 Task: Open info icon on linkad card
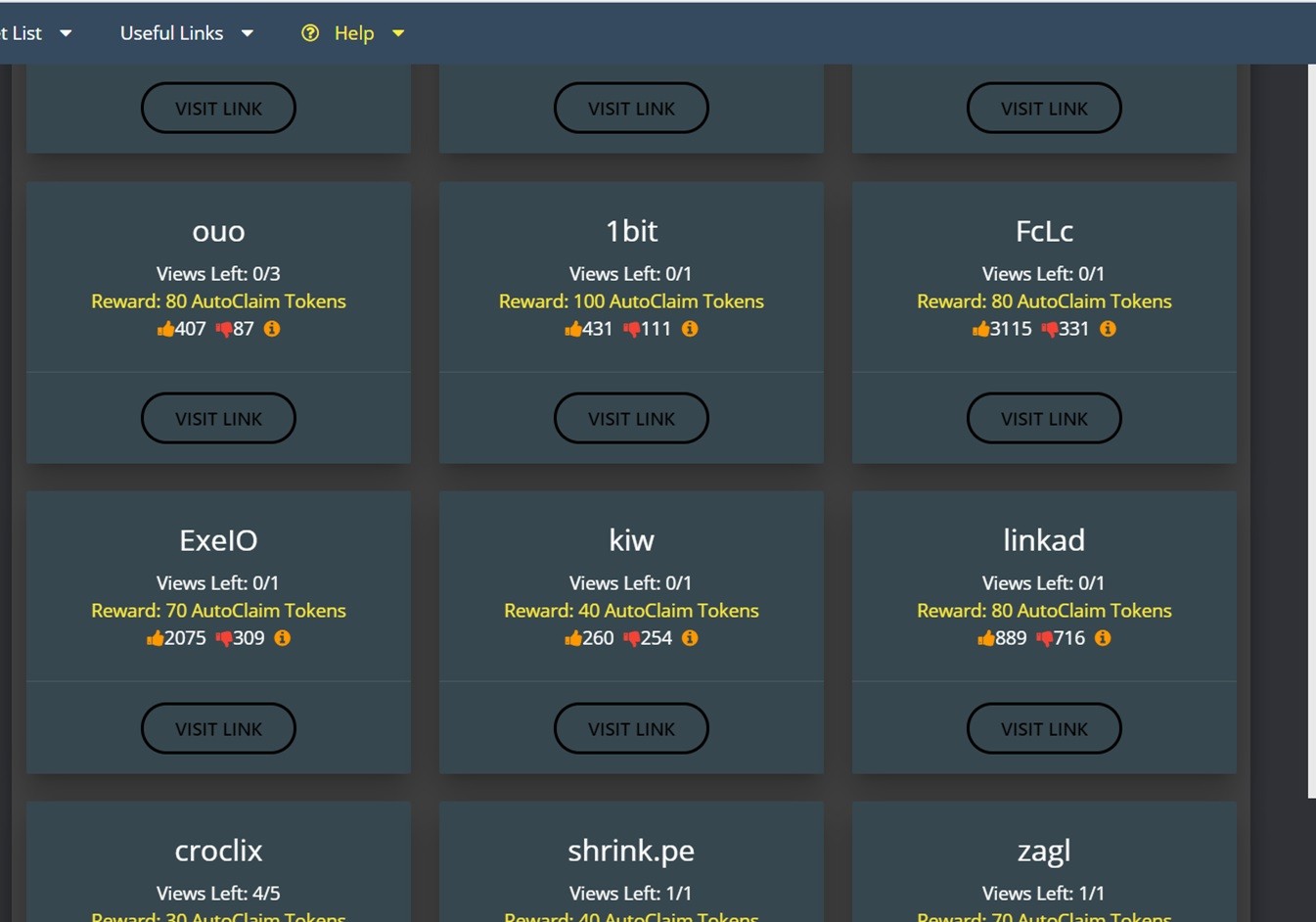[x=1103, y=638]
